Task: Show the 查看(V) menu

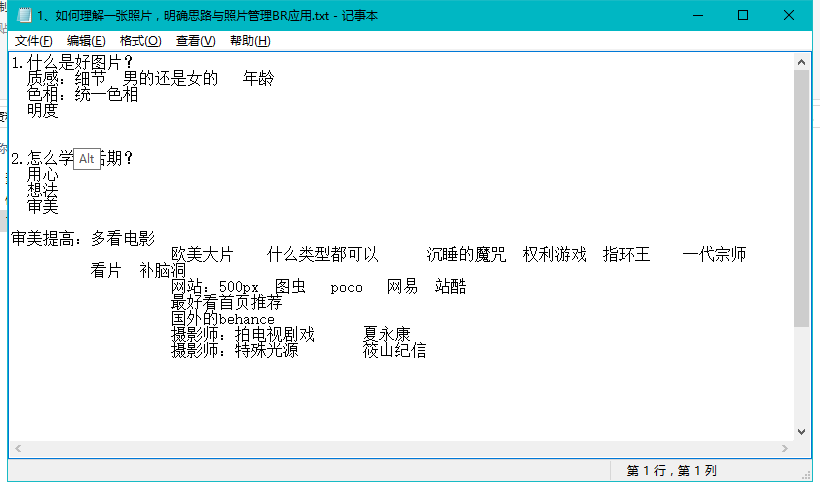Action: pyautogui.click(x=195, y=40)
